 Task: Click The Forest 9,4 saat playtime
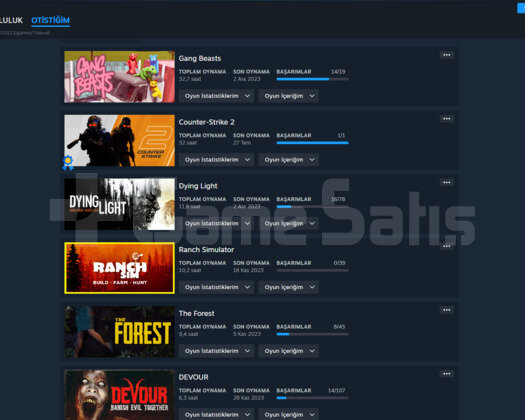pyautogui.click(x=188, y=334)
